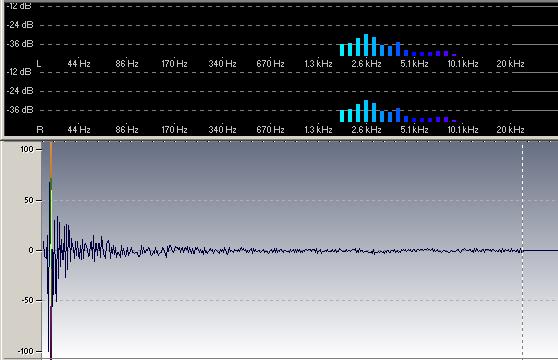The width and height of the screenshot is (558, 360).
Task: Click the tallest R channel spectrum bar
Action: pos(366,111)
